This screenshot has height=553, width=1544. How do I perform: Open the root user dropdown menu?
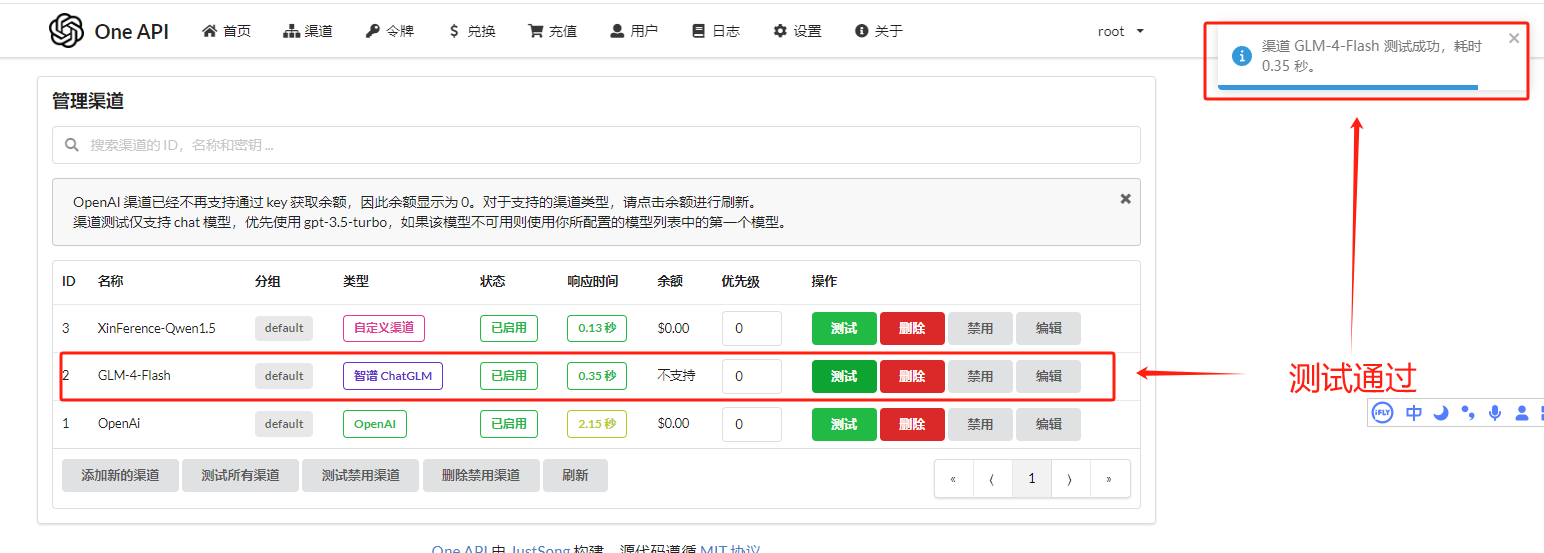point(1119,31)
